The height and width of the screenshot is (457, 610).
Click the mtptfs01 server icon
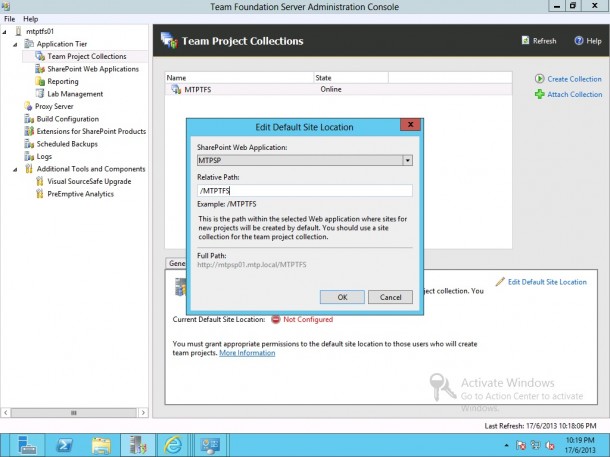coord(18,31)
